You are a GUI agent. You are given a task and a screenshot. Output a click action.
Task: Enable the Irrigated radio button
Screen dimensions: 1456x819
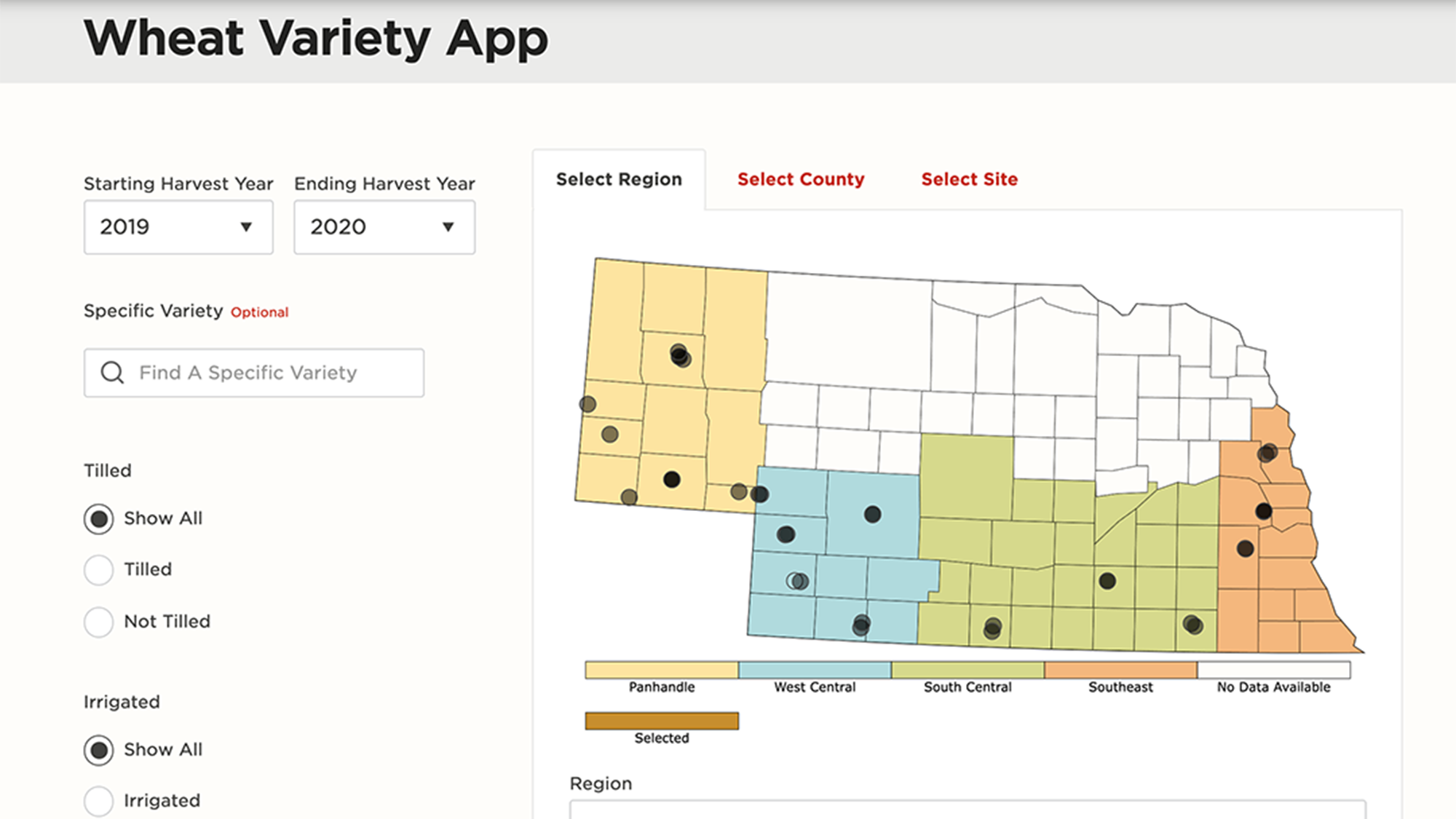pyautogui.click(x=100, y=800)
